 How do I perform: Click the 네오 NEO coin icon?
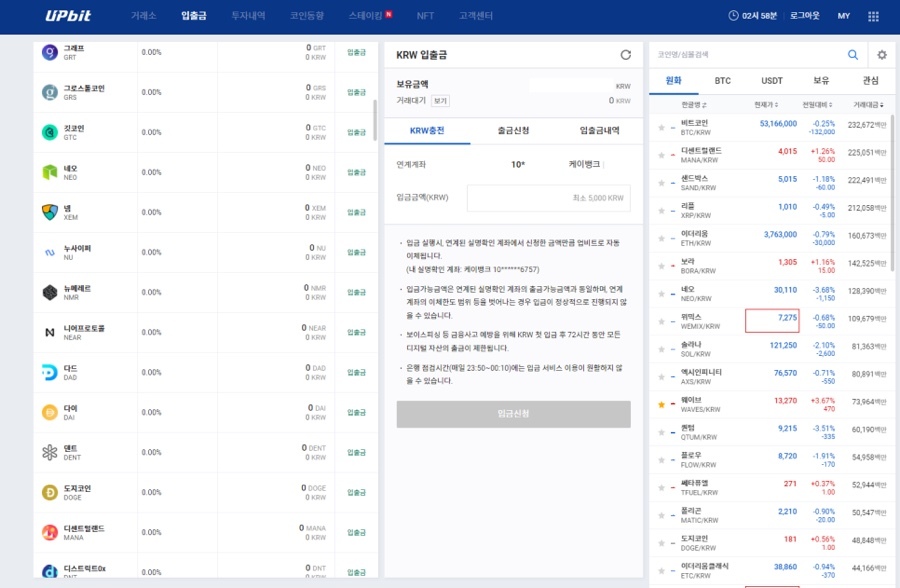[50, 172]
